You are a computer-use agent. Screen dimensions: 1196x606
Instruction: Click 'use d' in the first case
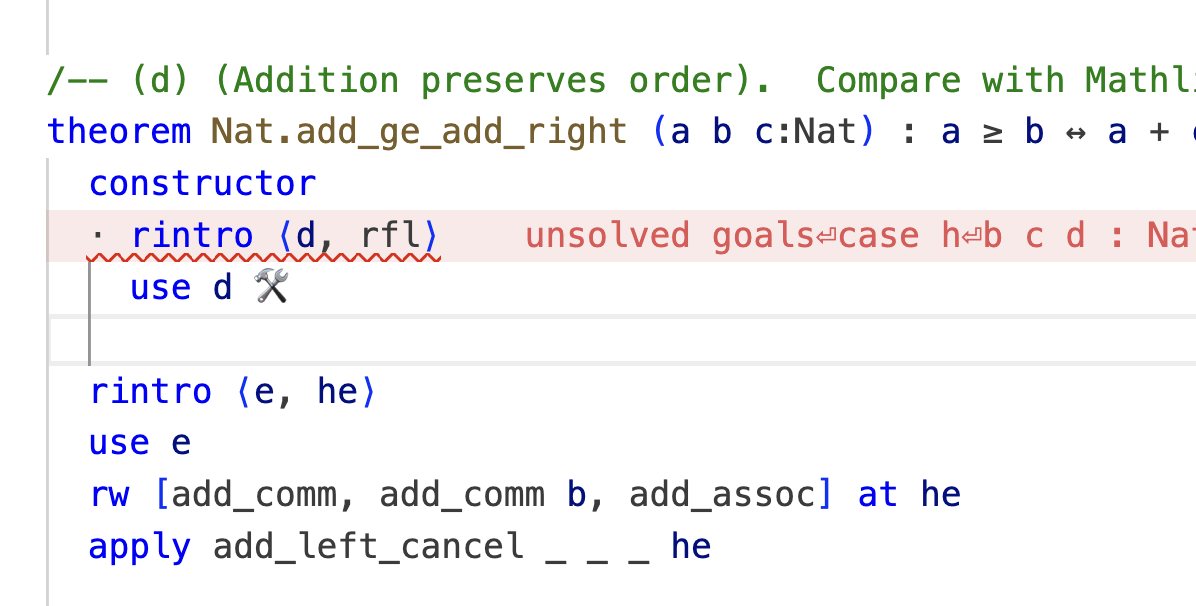tap(180, 288)
